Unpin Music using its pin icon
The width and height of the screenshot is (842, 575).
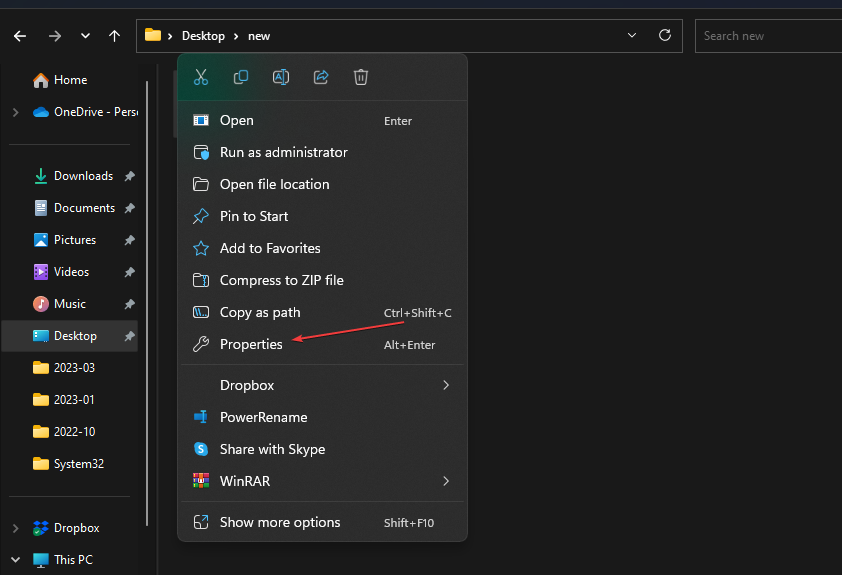(129, 304)
